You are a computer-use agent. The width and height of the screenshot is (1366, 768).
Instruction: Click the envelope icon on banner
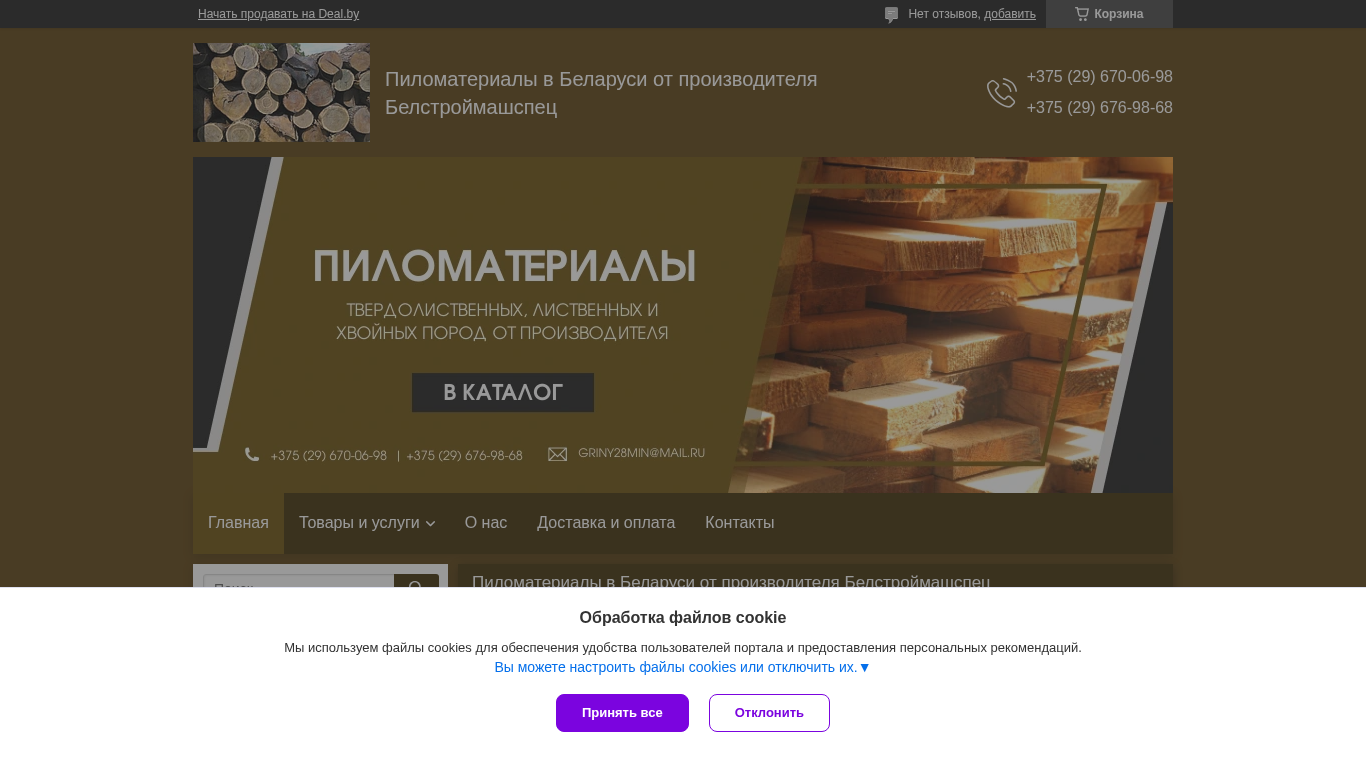click(558, 454)
